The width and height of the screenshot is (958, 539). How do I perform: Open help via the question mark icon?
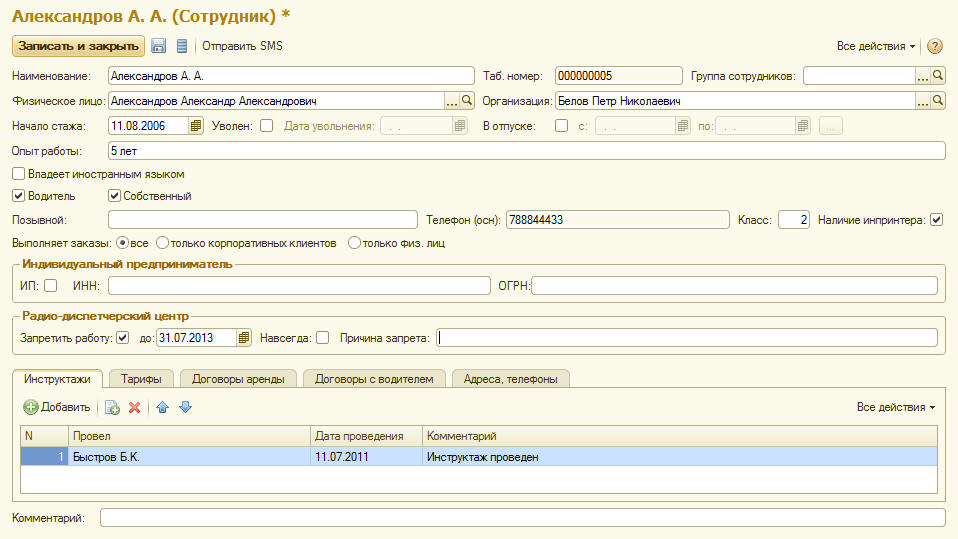pos(935,46)
